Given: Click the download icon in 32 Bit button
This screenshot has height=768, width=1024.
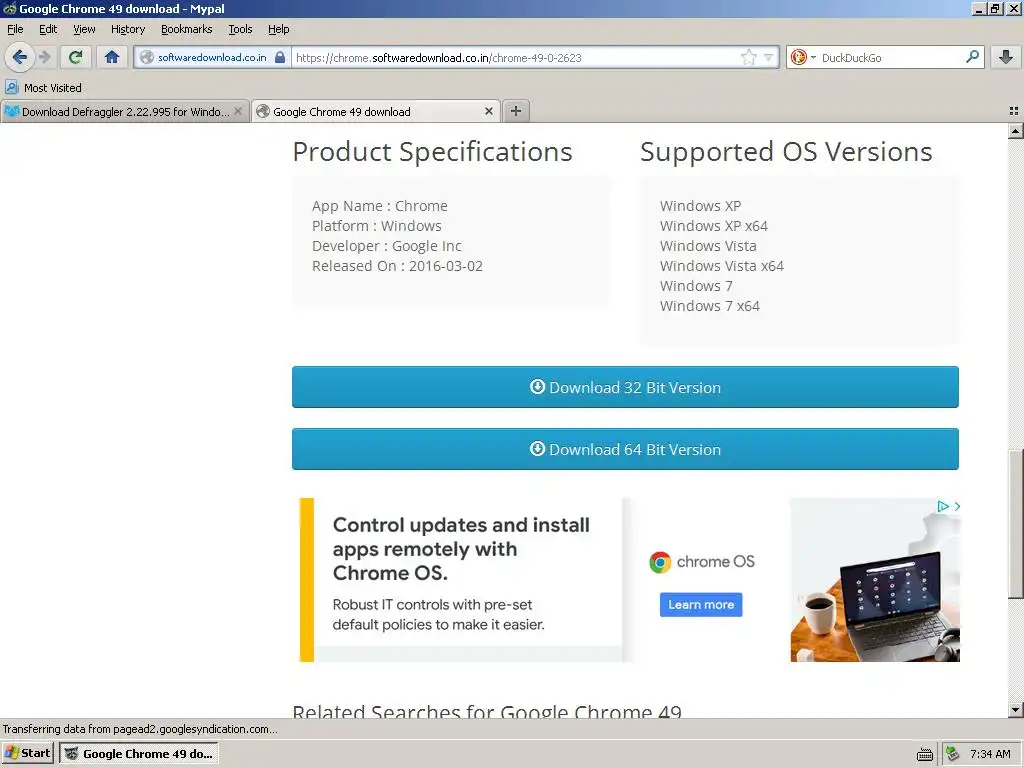Looking at the screenshot, I should tap(537, 387).
